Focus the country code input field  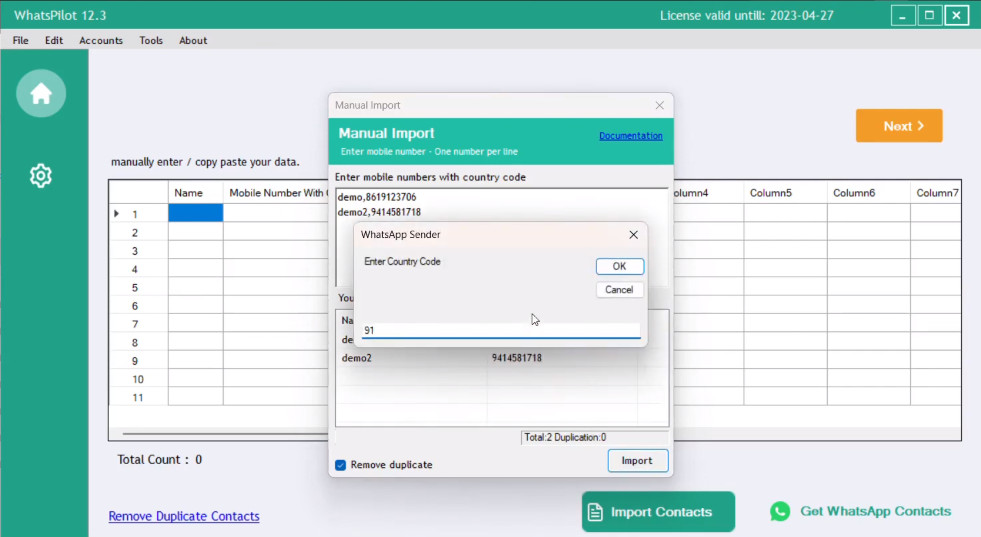pyautogui.click(x=501, y=330)
